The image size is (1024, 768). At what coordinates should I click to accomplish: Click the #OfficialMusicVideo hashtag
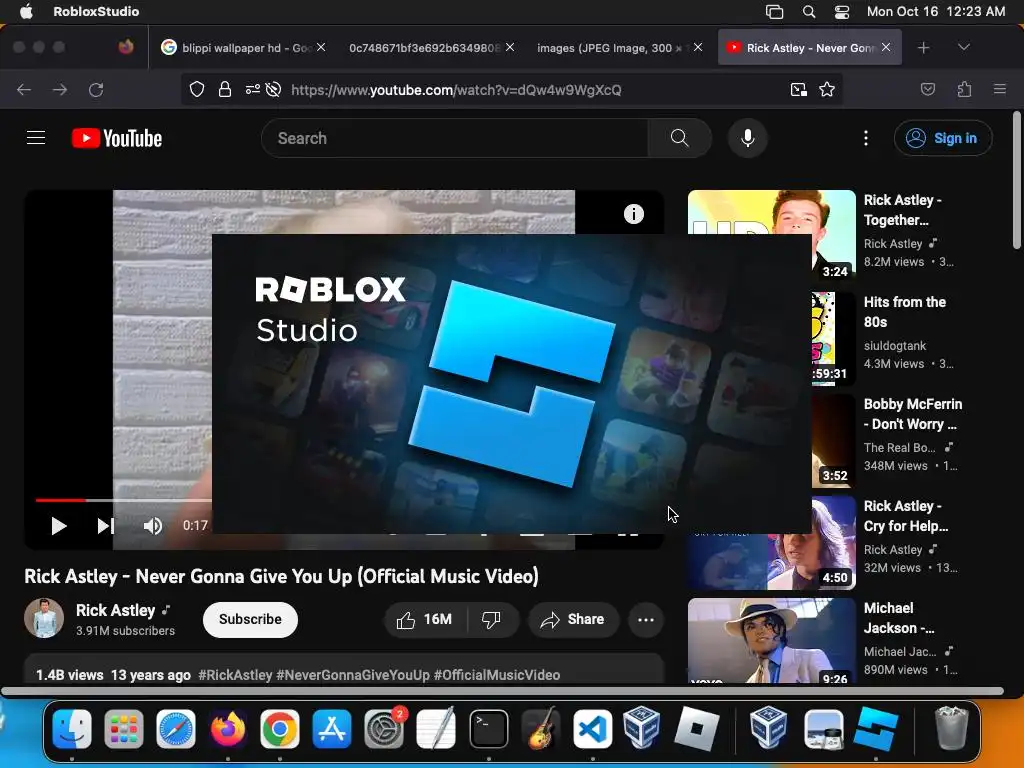(497, 675)
